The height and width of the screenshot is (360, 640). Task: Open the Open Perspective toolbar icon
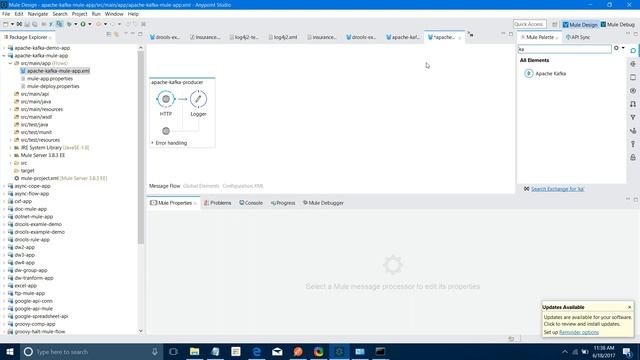tap(554, 24)
